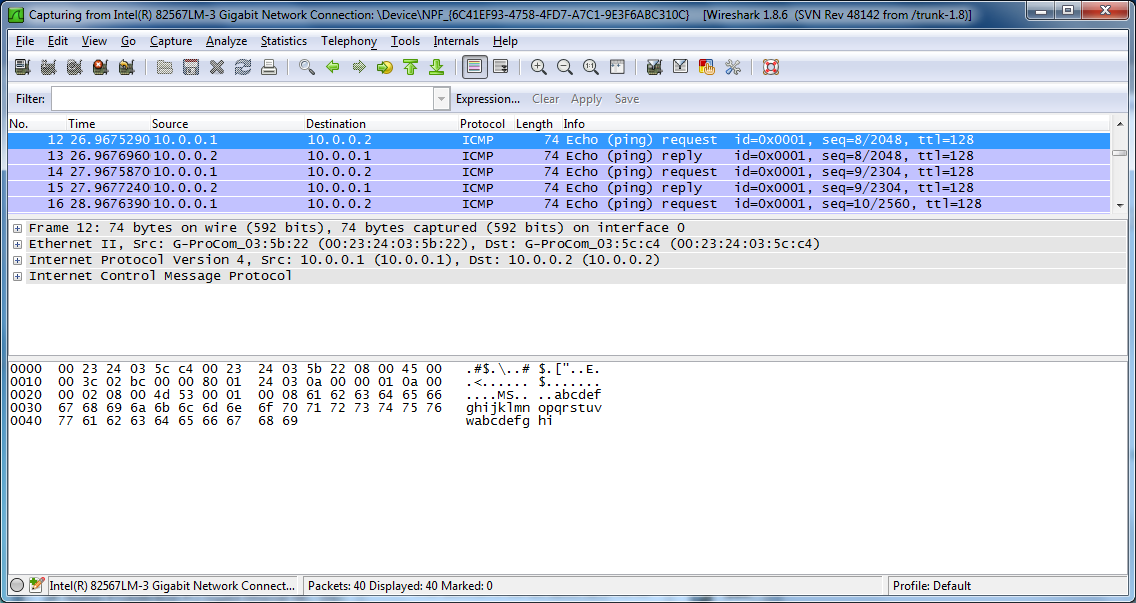Stop the running live capture
The height and width of the screenshot is (603, 1136).
coord(100,67)
